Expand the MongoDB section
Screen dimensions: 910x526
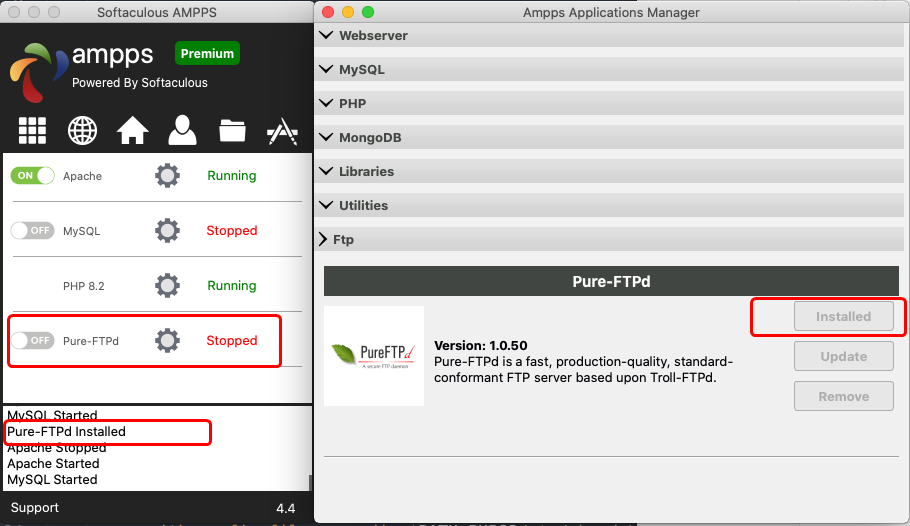(609, 138)
